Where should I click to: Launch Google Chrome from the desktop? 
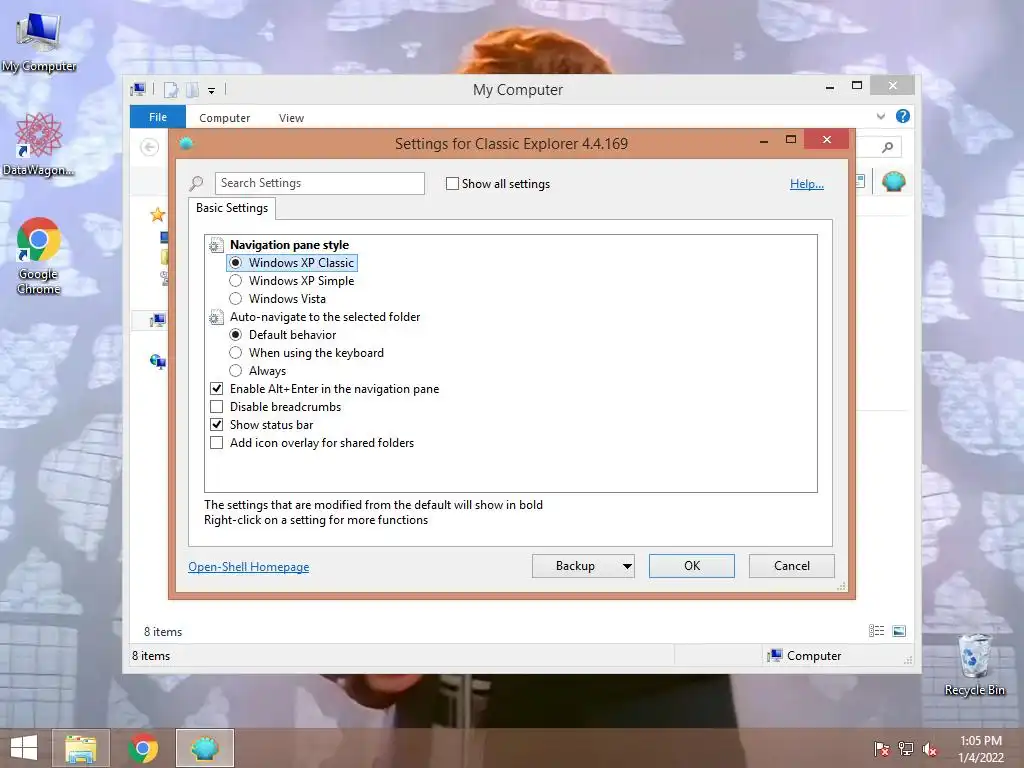tap(39, 256)
